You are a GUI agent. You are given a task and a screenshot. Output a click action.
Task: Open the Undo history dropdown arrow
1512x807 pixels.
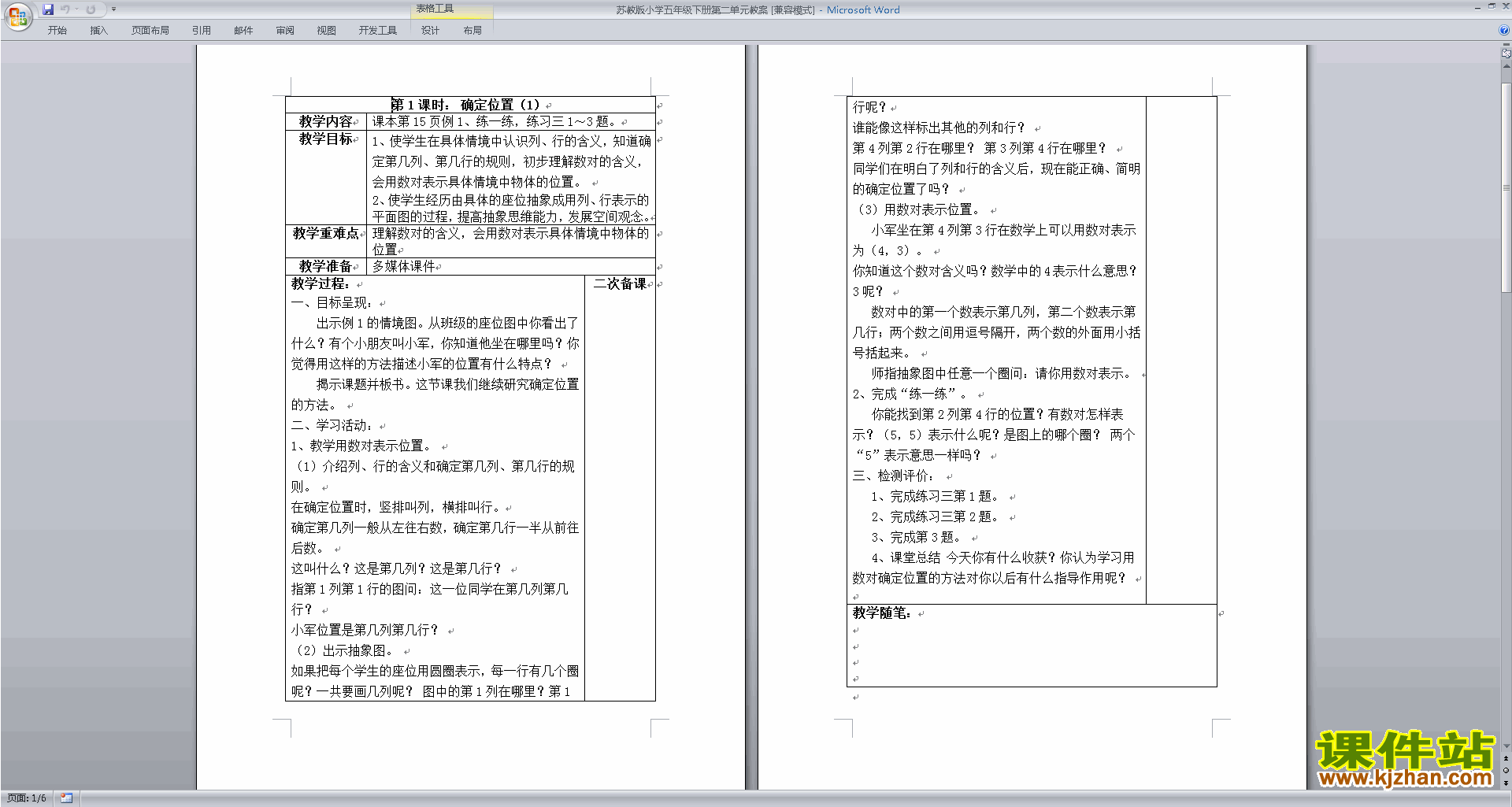(76, 9)
